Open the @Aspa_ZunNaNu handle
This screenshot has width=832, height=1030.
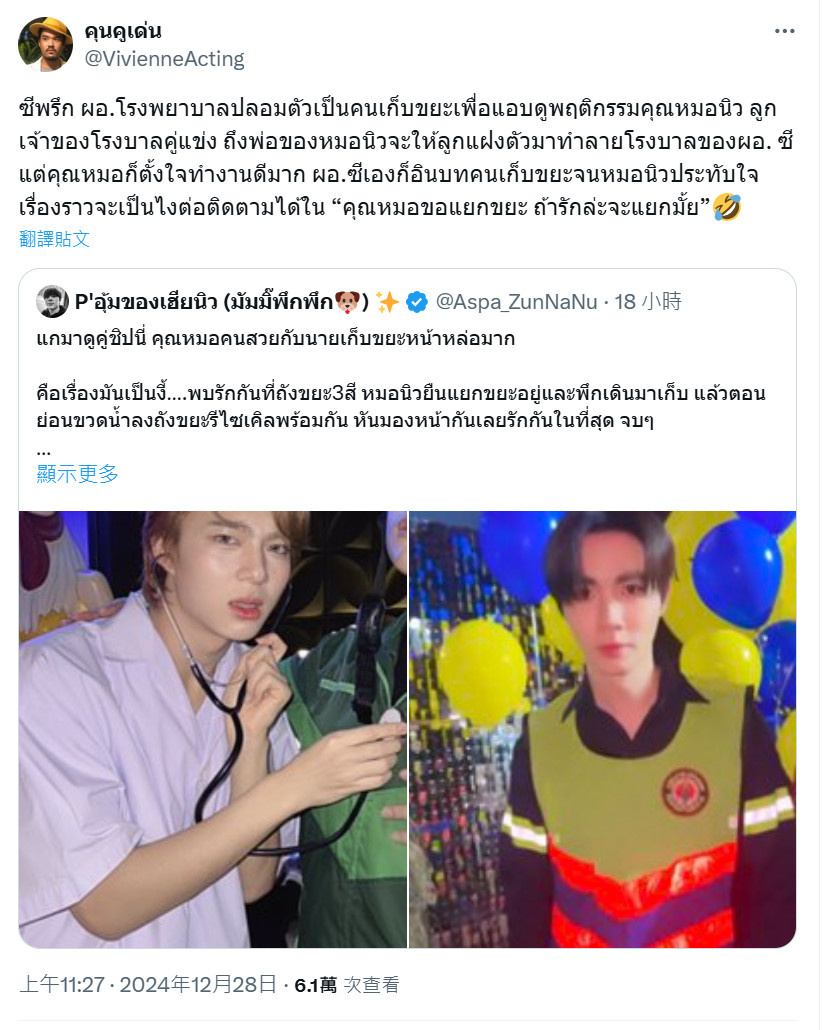click(517, 302)
